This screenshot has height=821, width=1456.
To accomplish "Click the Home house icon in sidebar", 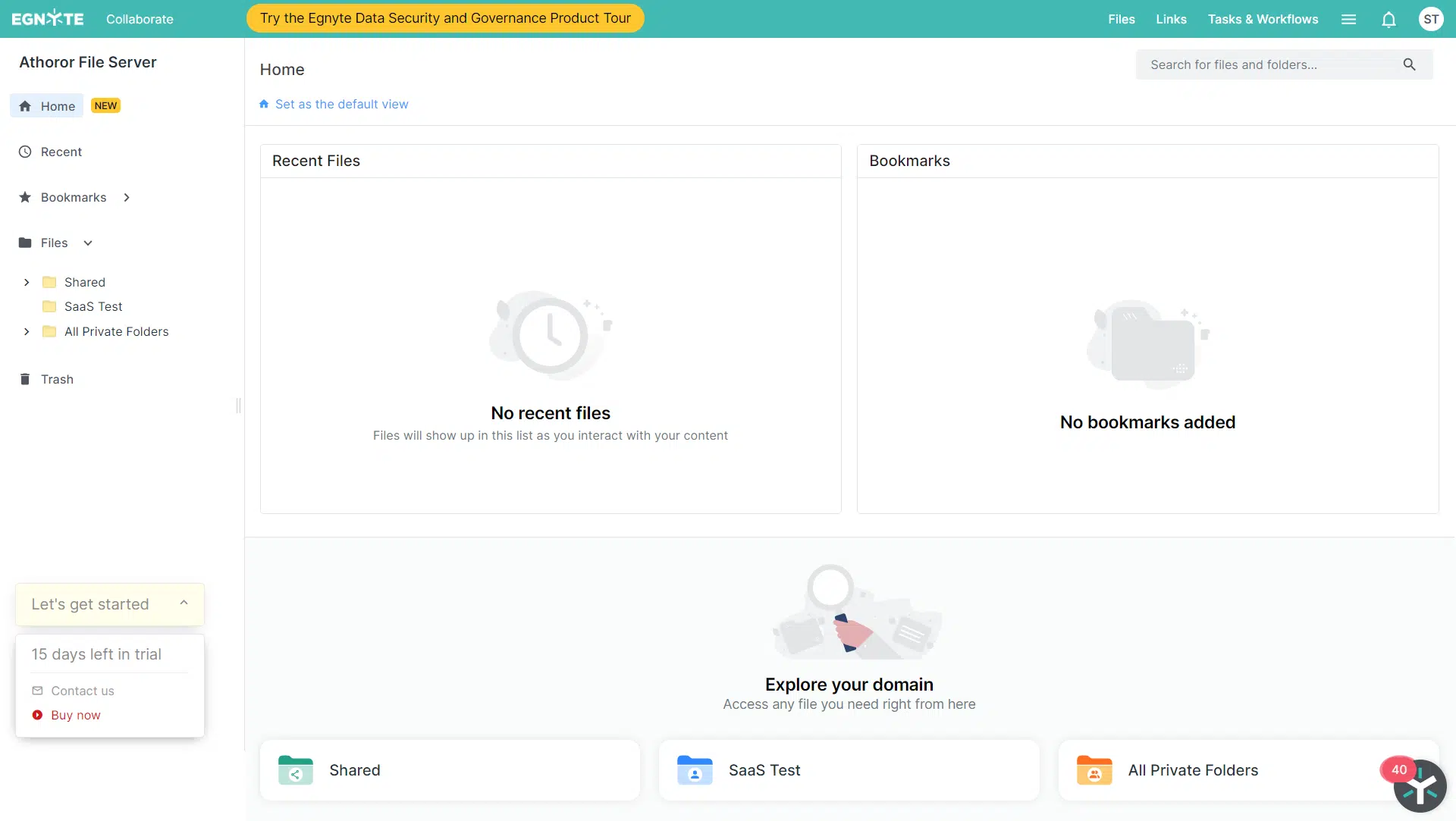I will 25,106.
